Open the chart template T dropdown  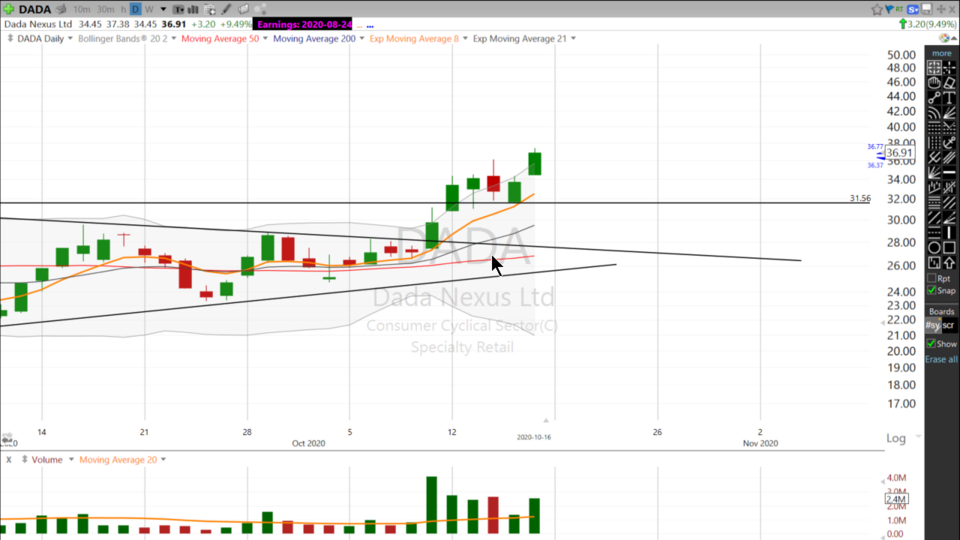(x=178, y=9)
